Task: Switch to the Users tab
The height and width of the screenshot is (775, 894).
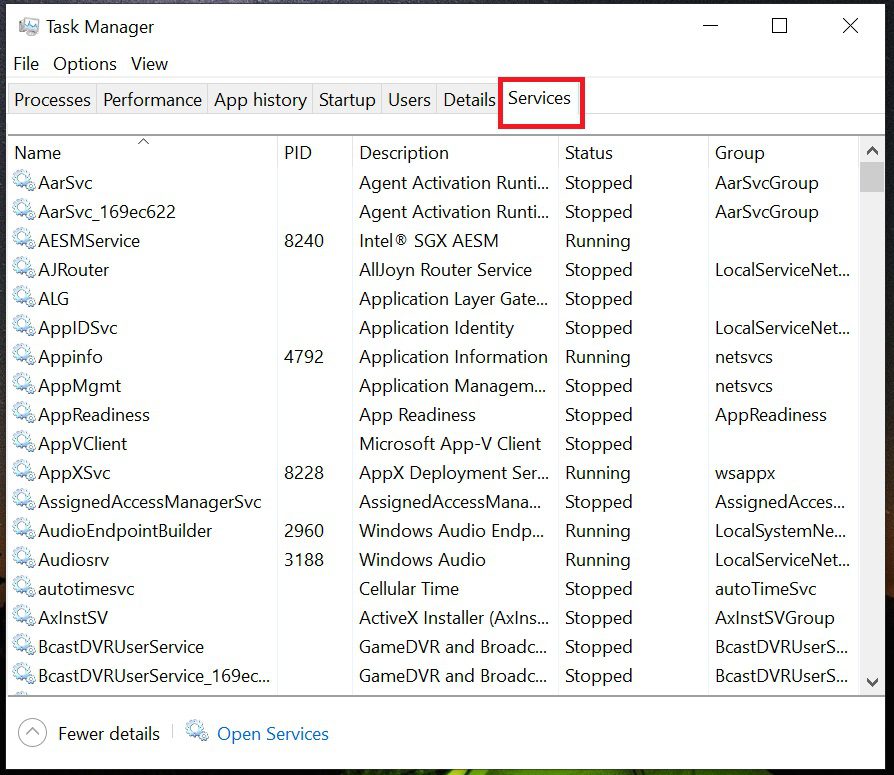Action: 409,100
